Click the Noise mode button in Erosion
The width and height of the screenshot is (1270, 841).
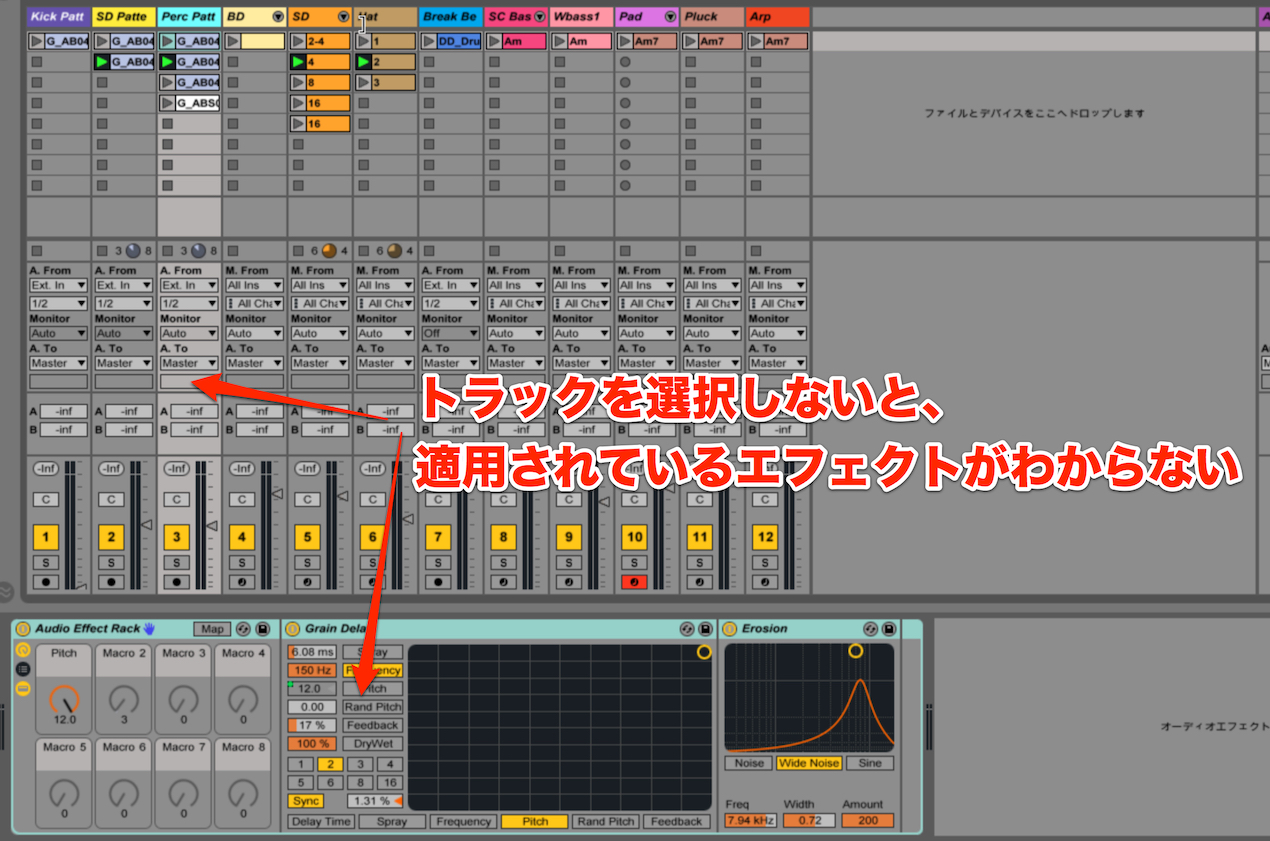coord(749,763)
